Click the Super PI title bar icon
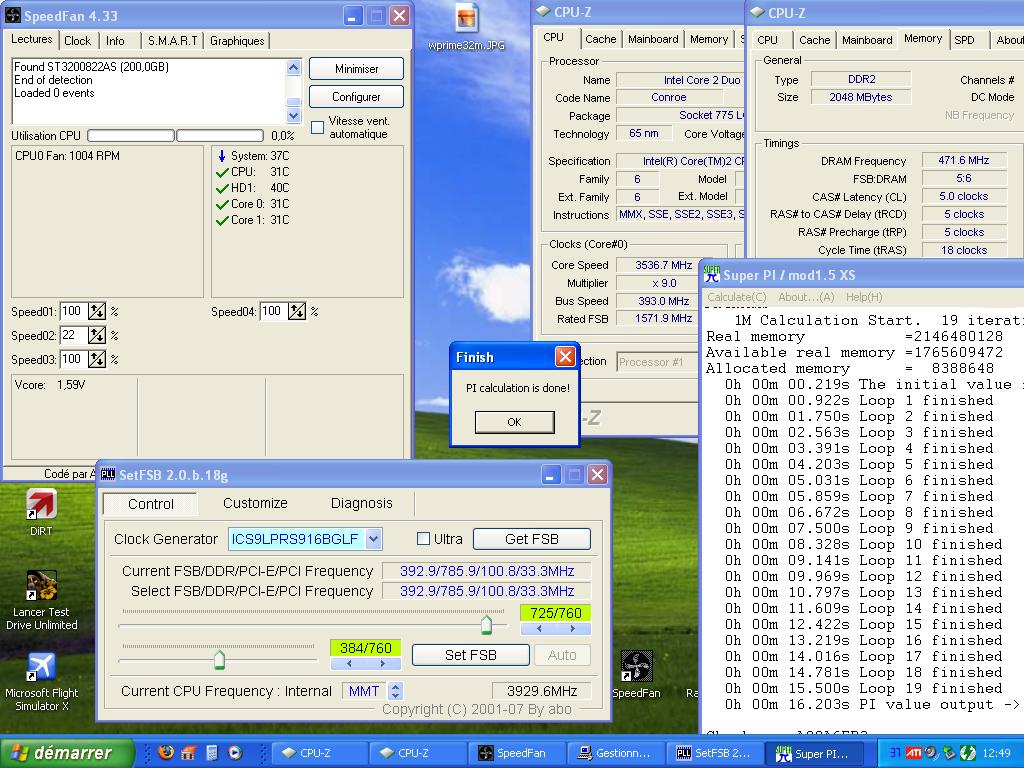The image size is (1024, 768). [x=711, y=274]
